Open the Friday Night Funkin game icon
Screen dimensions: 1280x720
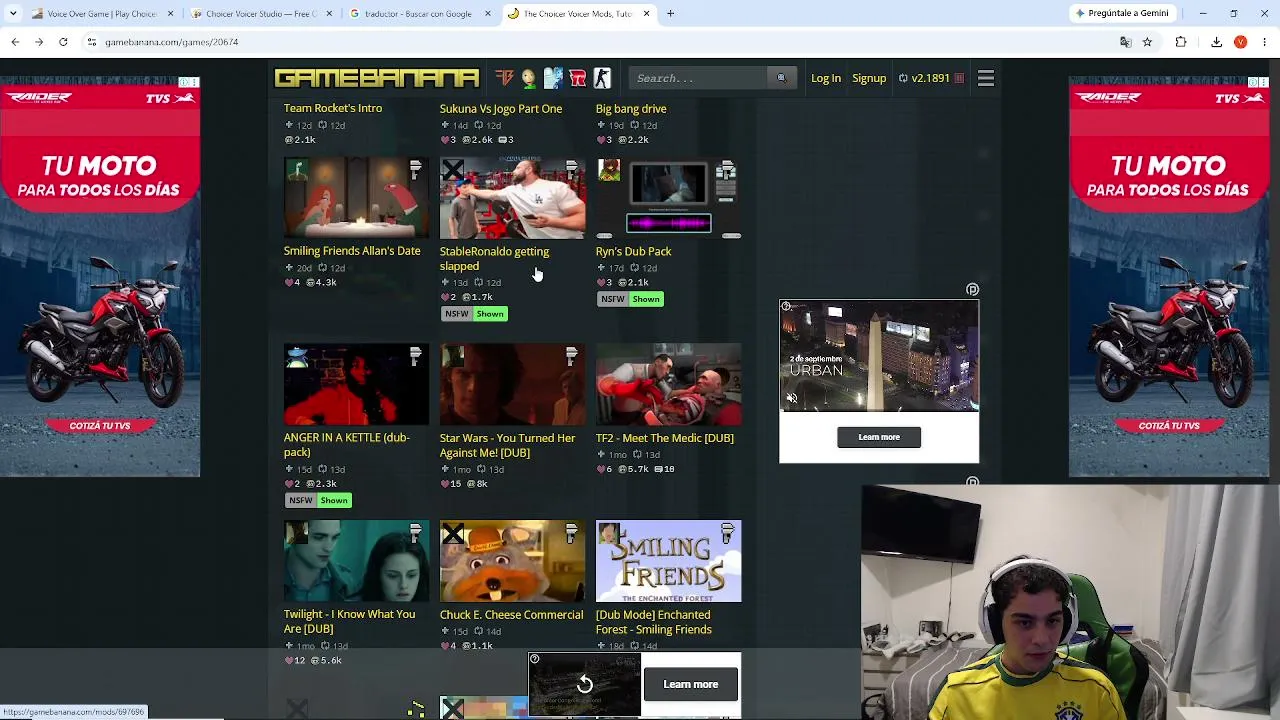pyautogui.click(x=577, y=78)
